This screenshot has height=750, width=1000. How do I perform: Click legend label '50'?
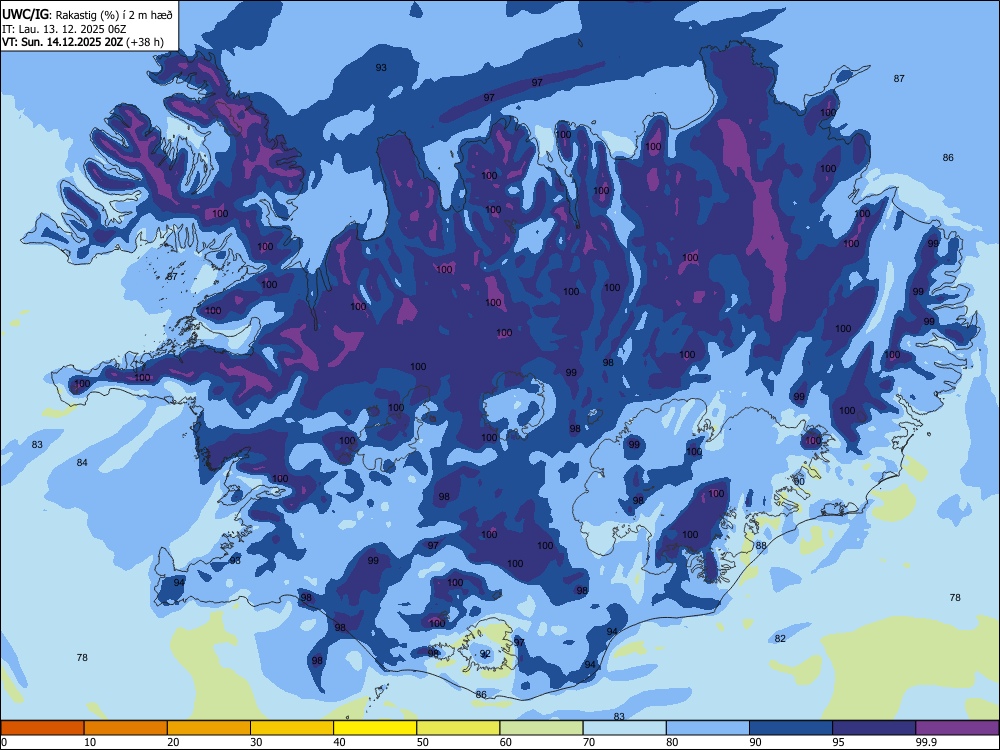tap(423, 742)
